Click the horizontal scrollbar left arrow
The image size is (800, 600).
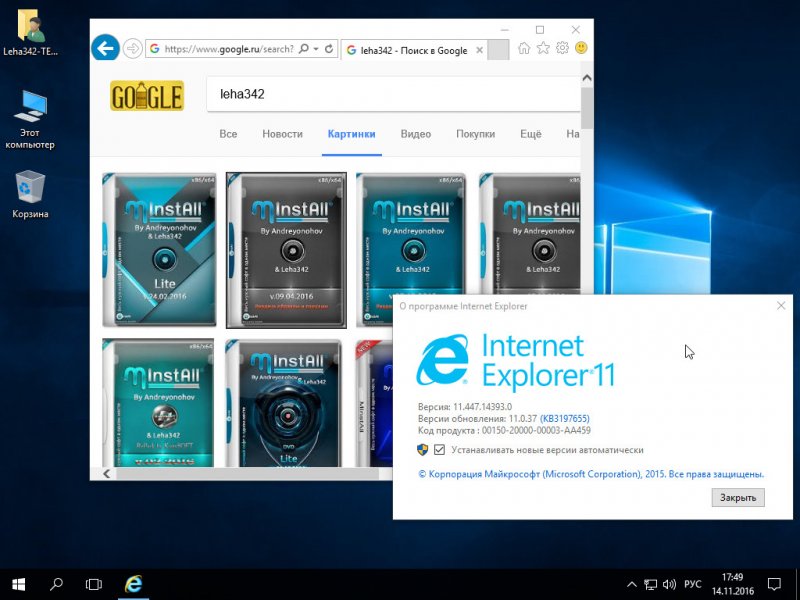[x=107, y=473]
